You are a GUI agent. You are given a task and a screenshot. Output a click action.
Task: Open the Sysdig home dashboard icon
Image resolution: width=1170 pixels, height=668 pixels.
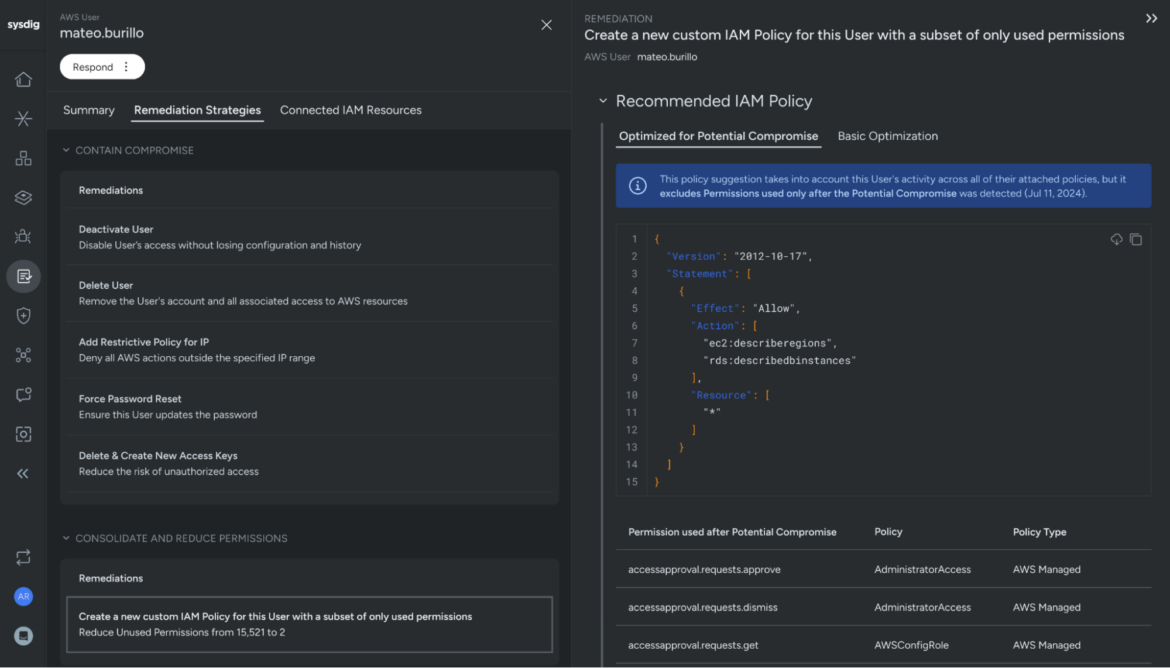click(x=22, y=79)
